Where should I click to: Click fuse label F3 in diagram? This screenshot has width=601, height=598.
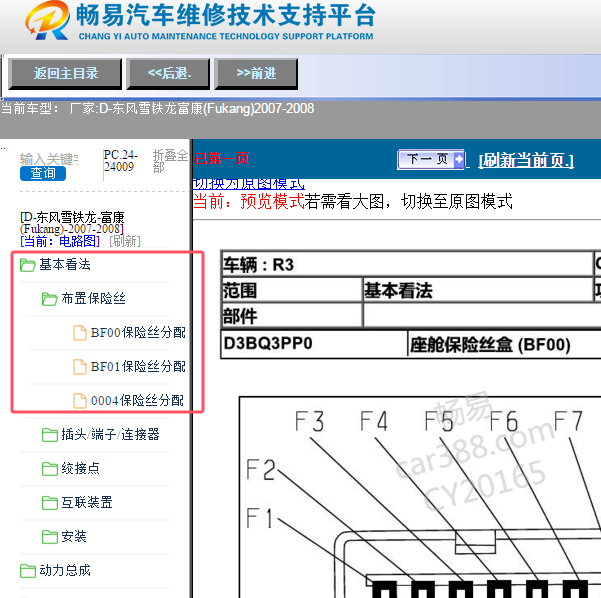[309, 421]
